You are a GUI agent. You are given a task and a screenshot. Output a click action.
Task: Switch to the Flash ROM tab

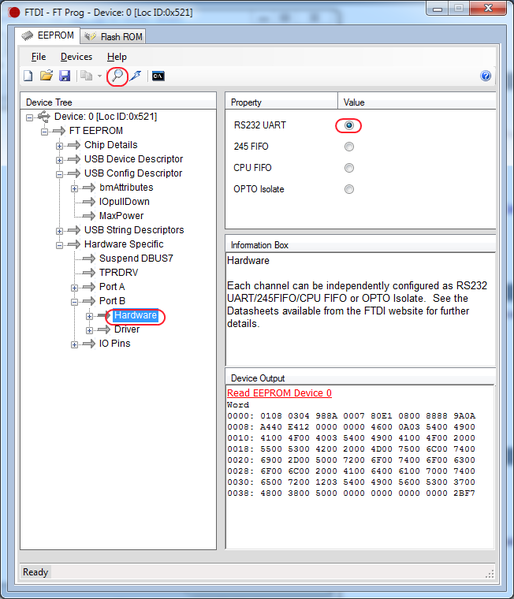[x=114, y=37]
